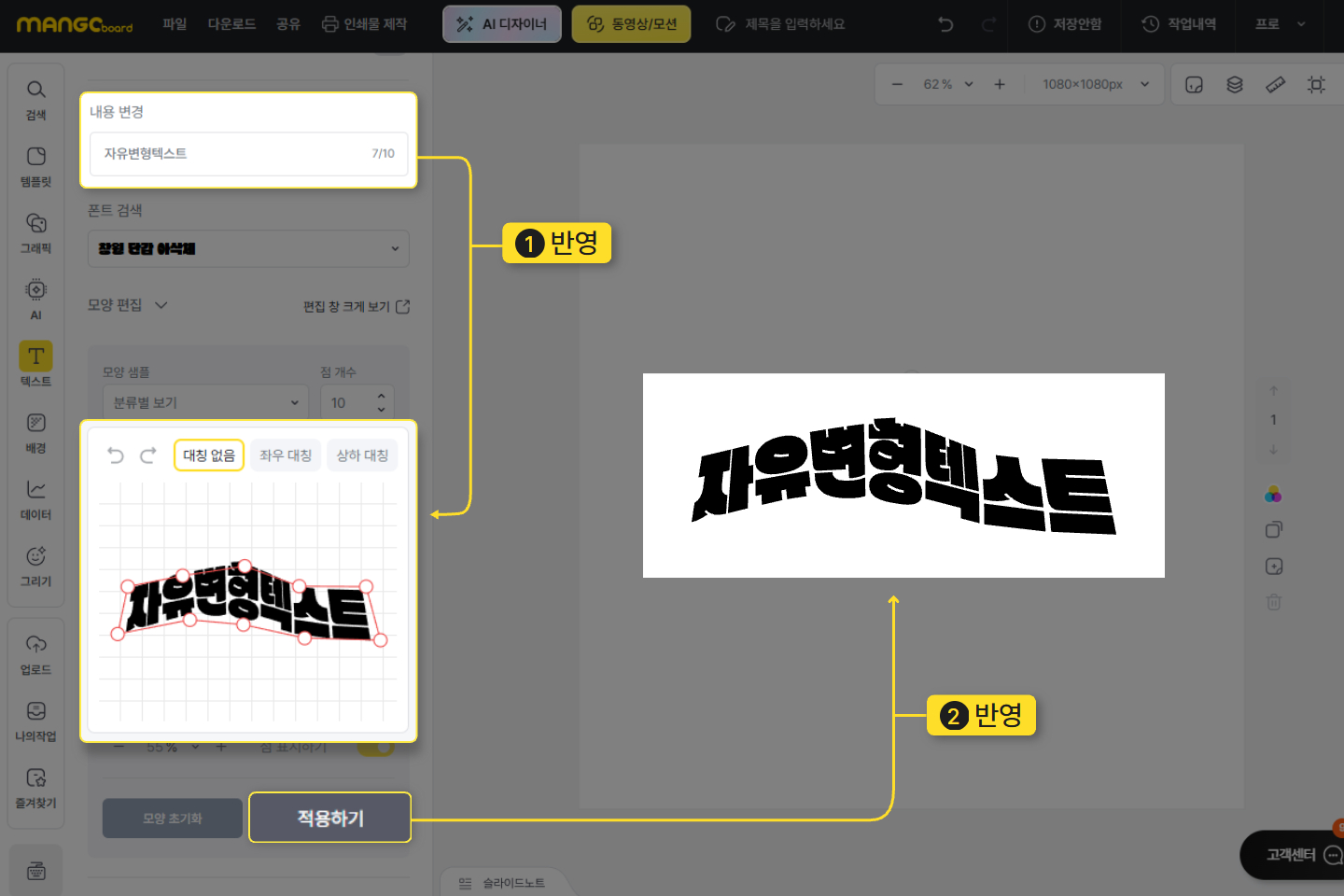Click the ruler icon in top toolbar
The image size is (1344, 896).
coord(1275,85)
